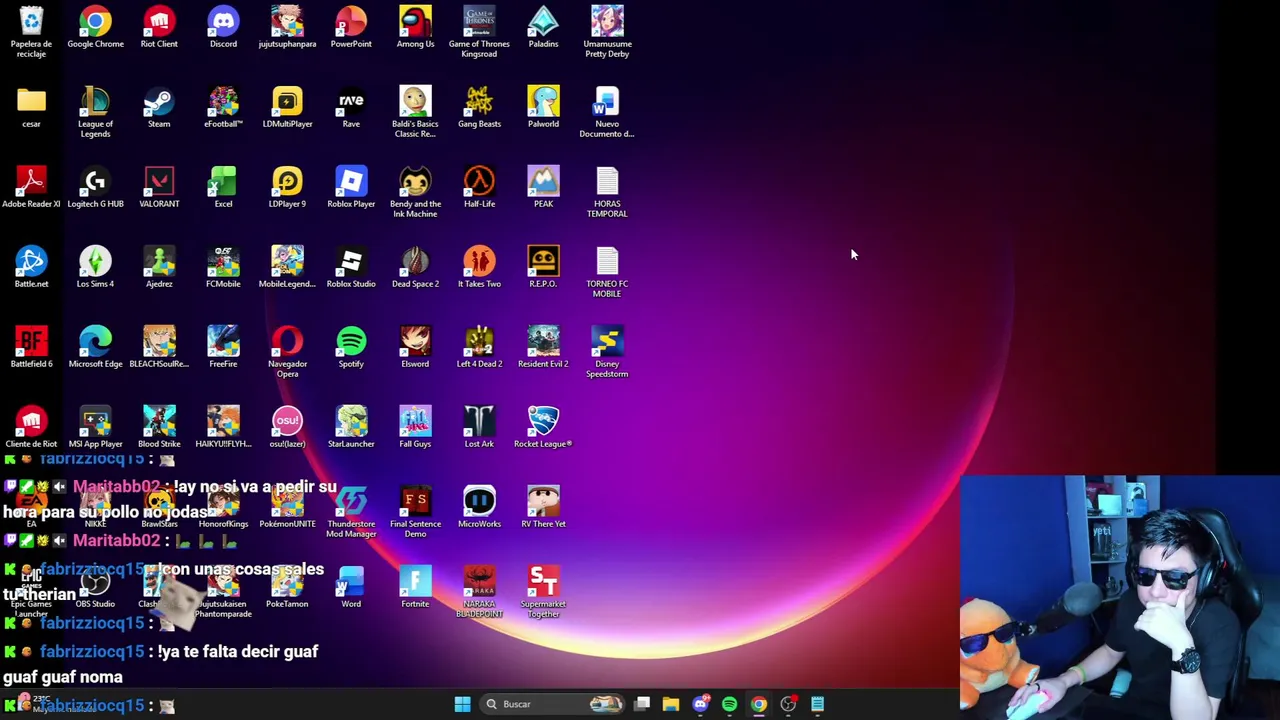The image size is (1280, 720).
Task: Select the Battlefield 6 desktop icon
Action: coord(31,347)
